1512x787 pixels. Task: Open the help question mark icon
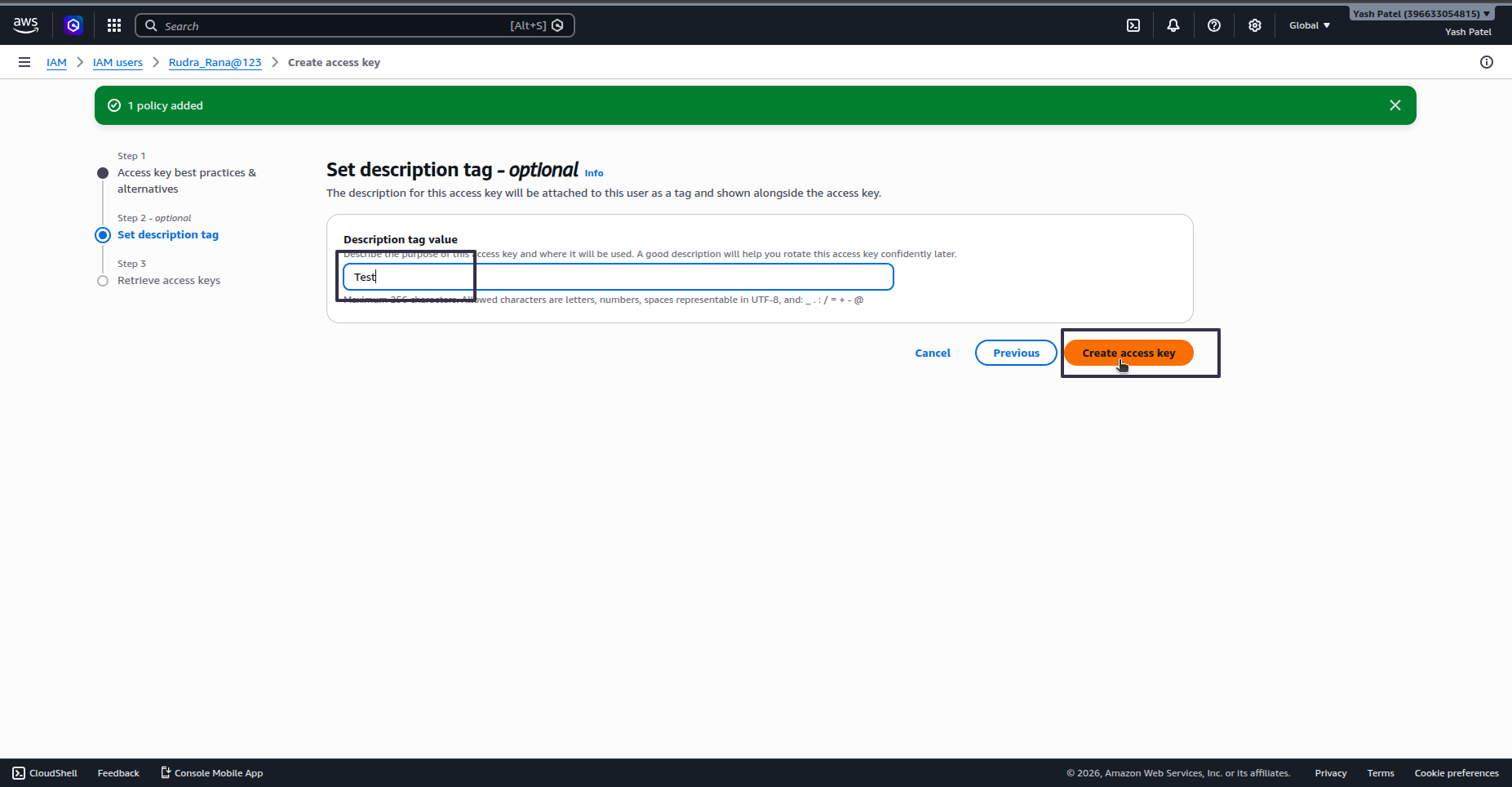[1214, 25]
